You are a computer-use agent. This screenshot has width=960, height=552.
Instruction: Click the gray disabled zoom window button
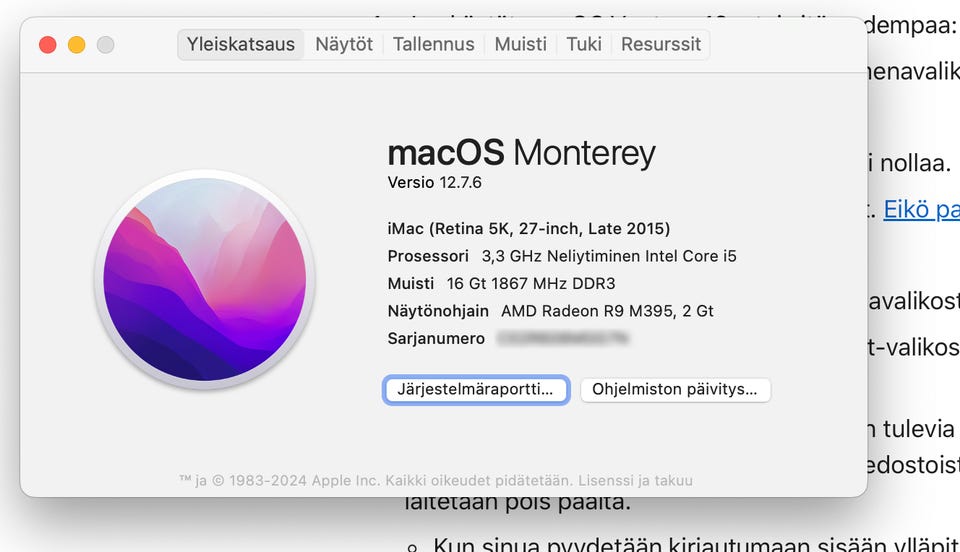pyautogui.click(x=105, y=45)
